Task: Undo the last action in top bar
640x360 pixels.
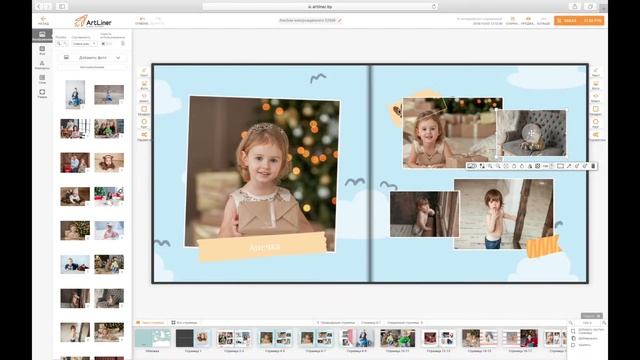Action: coord(142,20)
